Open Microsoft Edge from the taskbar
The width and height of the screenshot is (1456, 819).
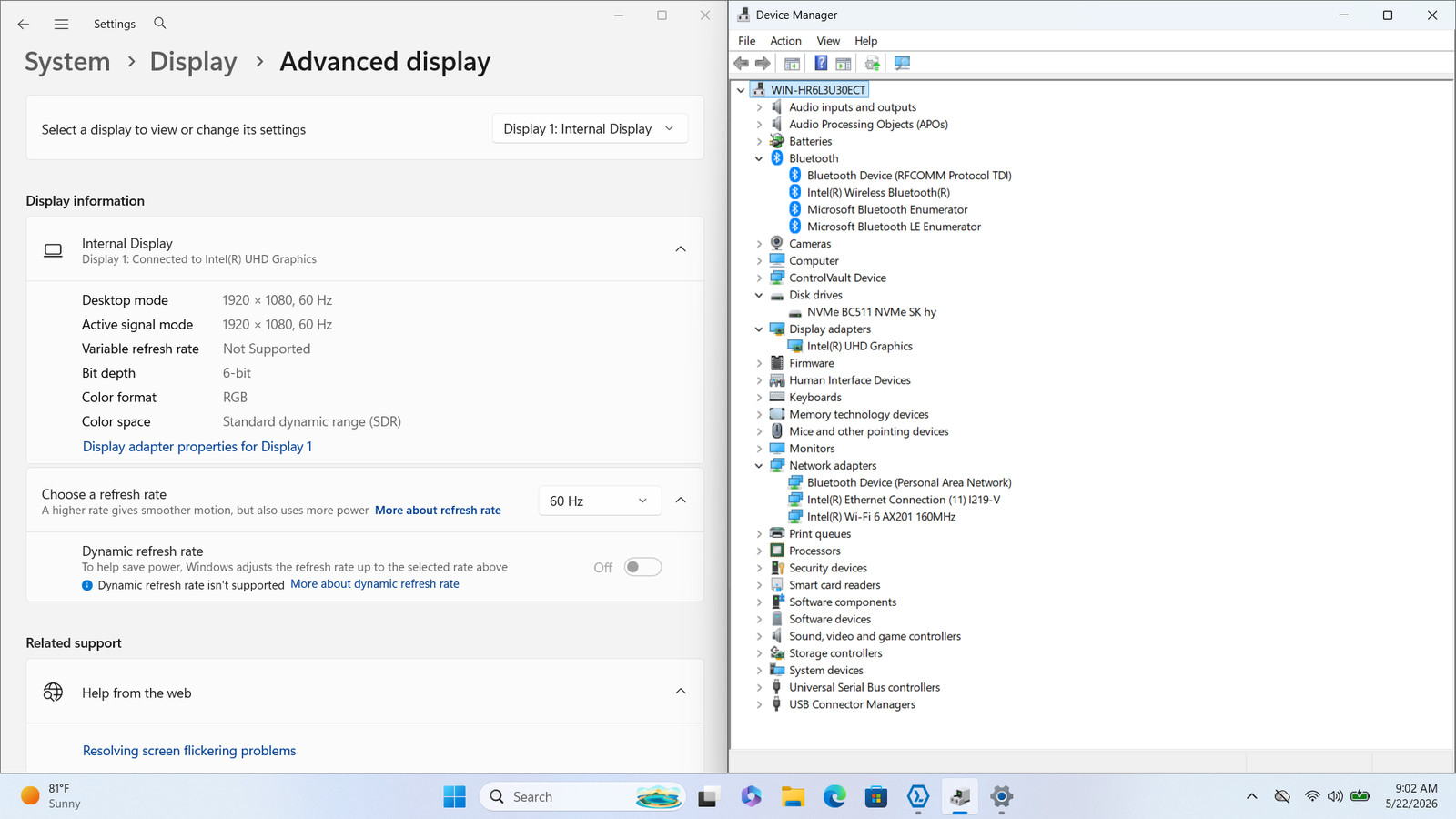[834, 796]
